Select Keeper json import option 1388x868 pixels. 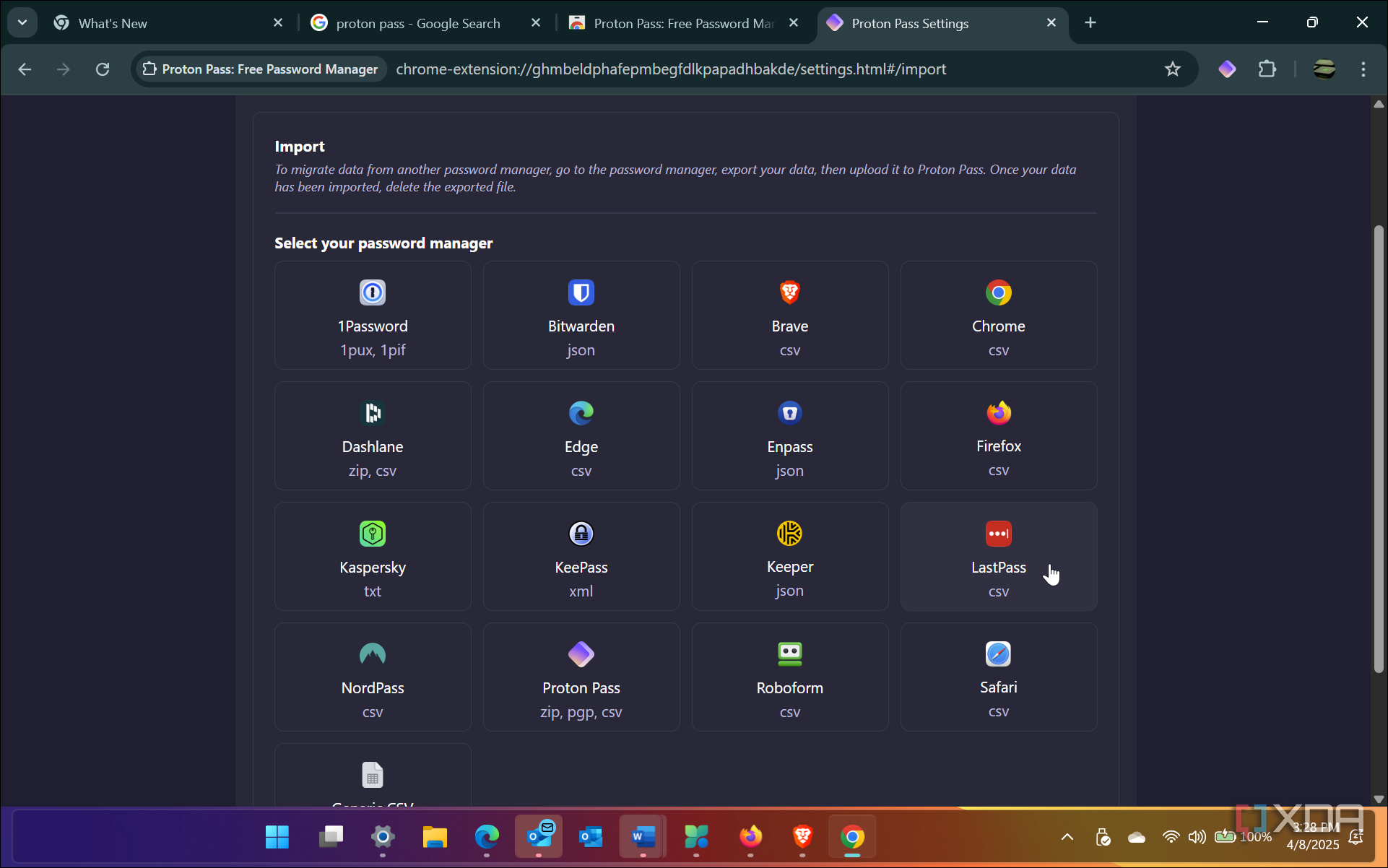pos(790,557)
